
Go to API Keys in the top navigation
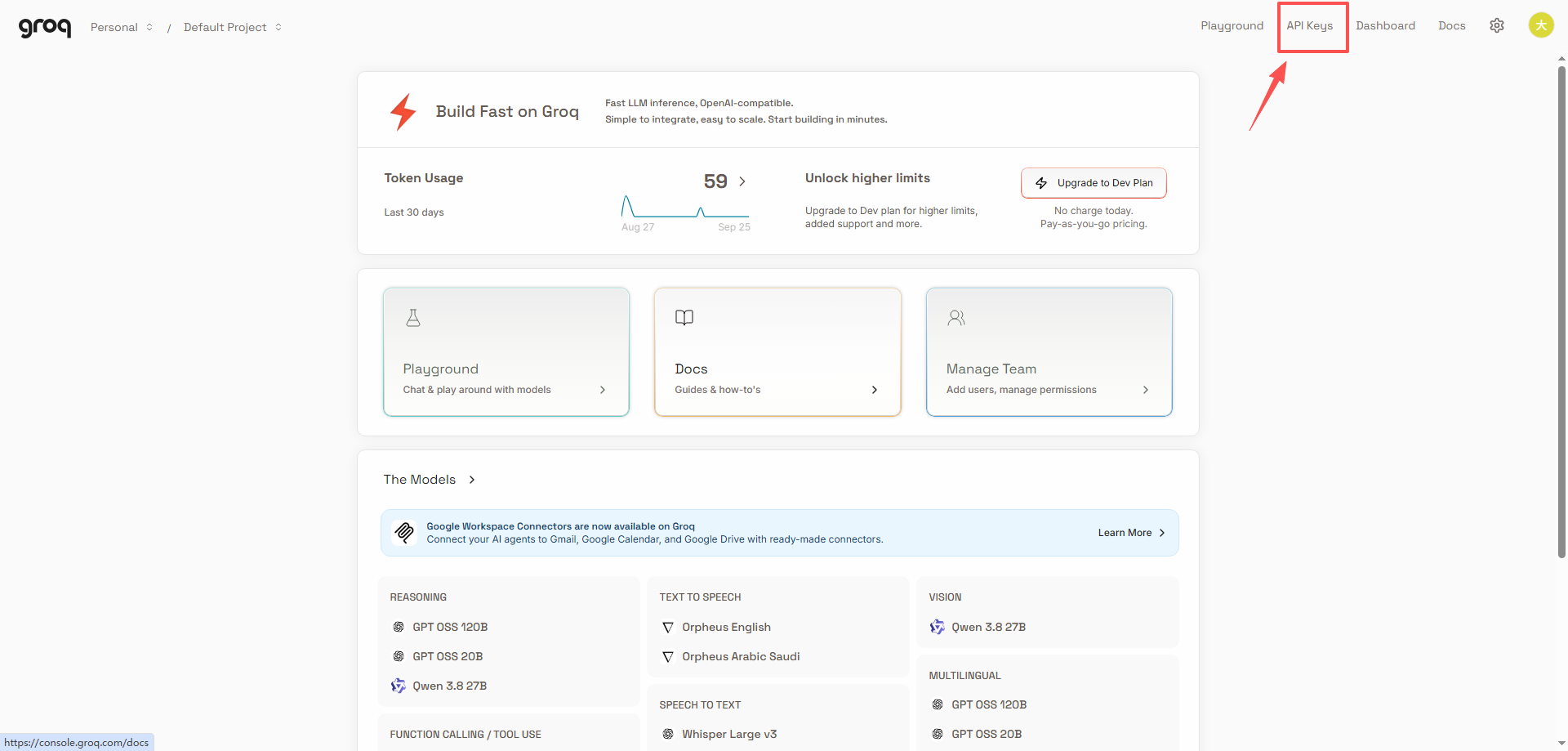(1310, 25)
